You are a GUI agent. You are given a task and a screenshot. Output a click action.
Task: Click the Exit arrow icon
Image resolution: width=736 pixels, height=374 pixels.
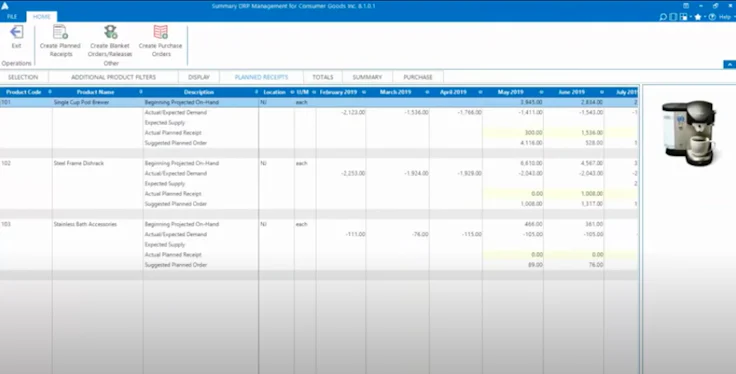pos(16,32)
